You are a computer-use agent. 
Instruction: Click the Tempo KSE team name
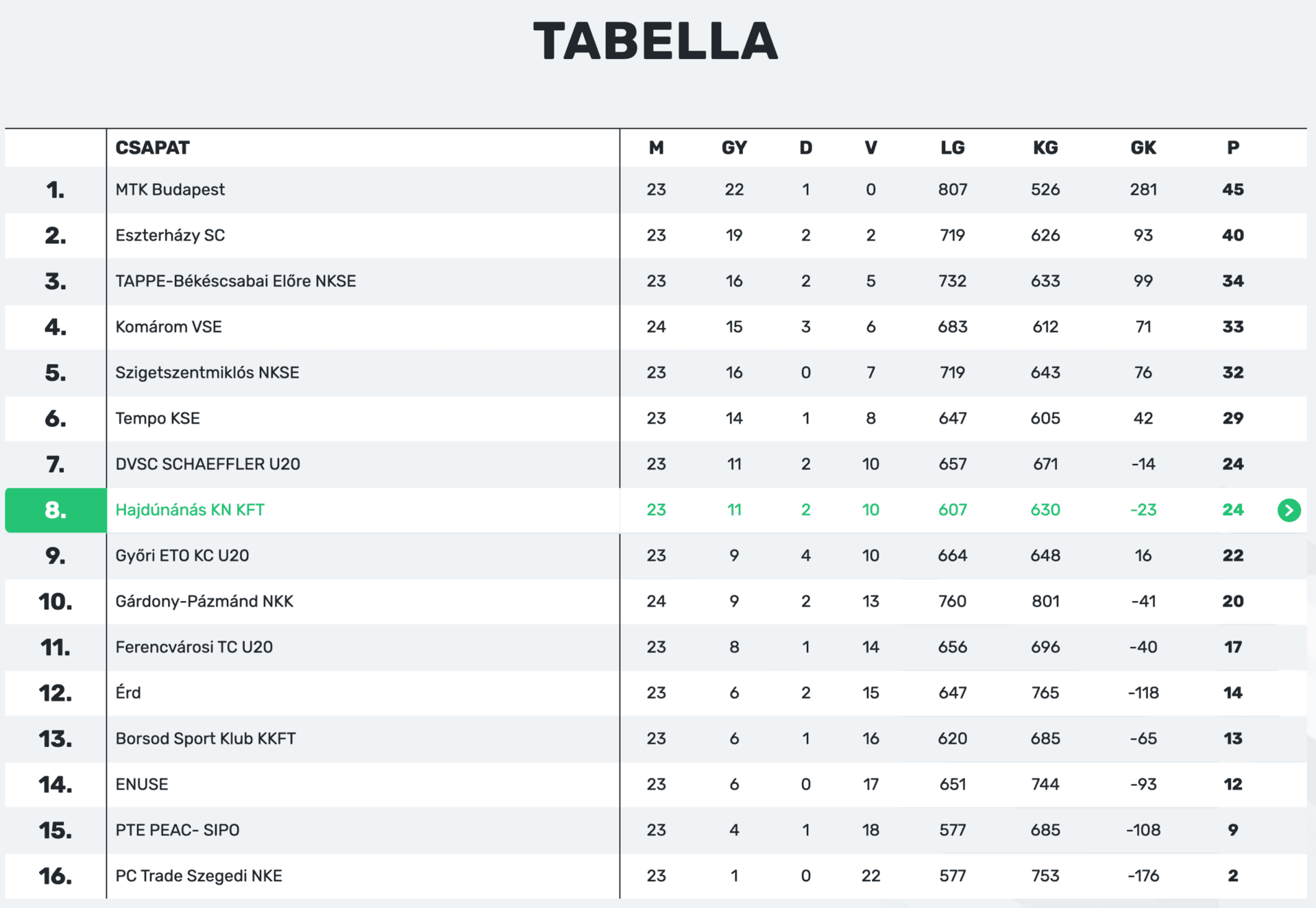click(x=158, y=419)
